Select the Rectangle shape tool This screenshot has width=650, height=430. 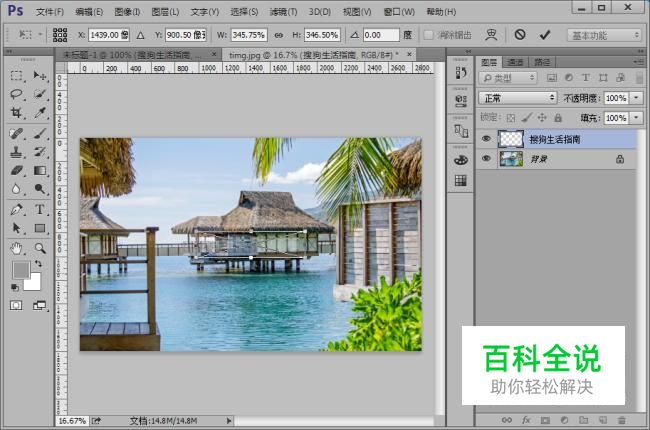click(x=40, y=228)
